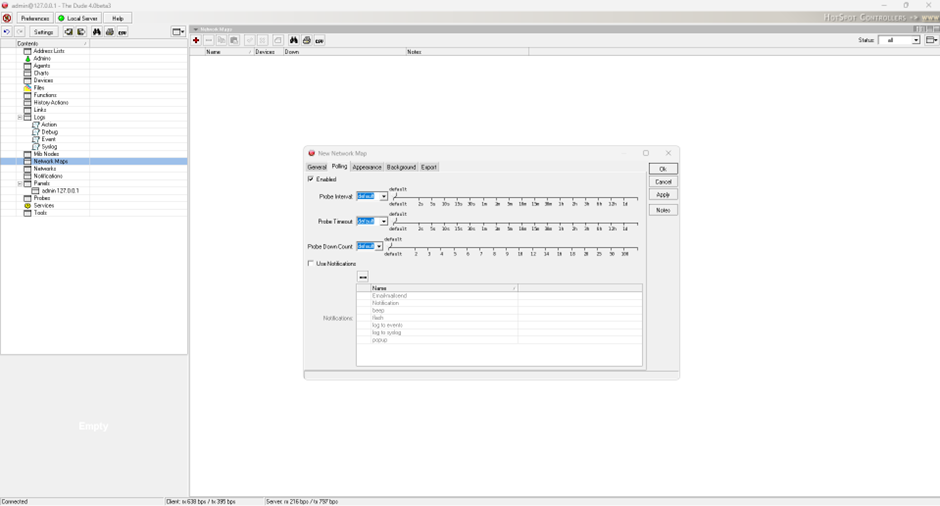The image size is (940, 506).
Task: Sort by the Devices column header
Action: [267, 52]
